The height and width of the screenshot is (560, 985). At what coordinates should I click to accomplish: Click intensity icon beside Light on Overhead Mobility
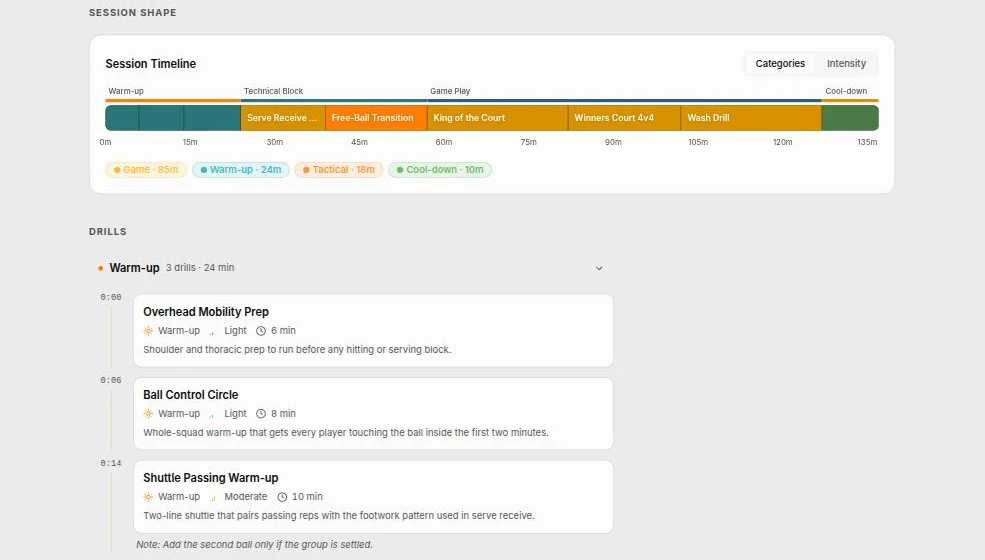(x=212, y=331)
